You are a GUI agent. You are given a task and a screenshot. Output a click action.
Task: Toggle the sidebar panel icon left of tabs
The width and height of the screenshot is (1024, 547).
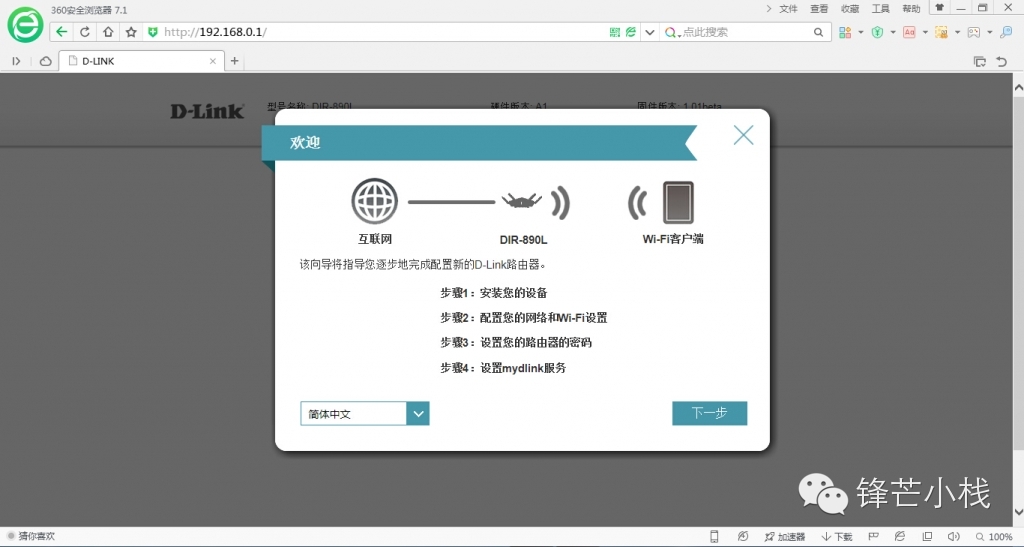(x=16, y=61)
